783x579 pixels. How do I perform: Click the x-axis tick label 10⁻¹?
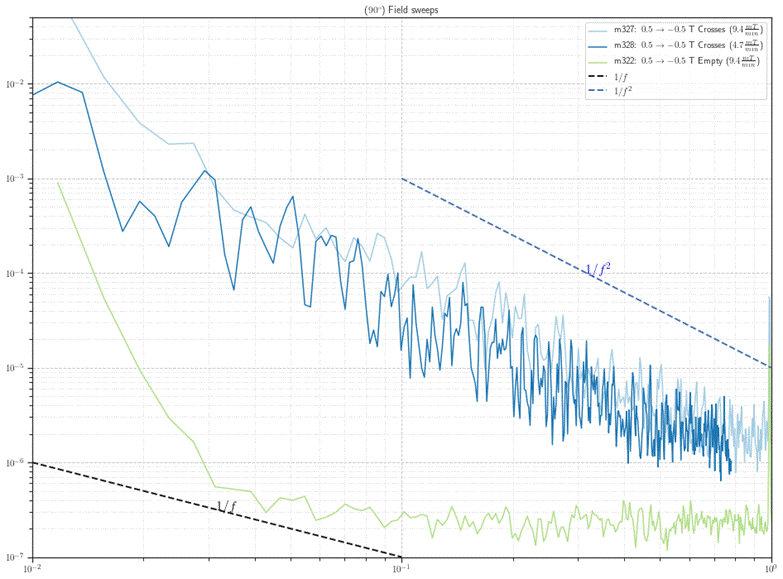tap(401, 569)
